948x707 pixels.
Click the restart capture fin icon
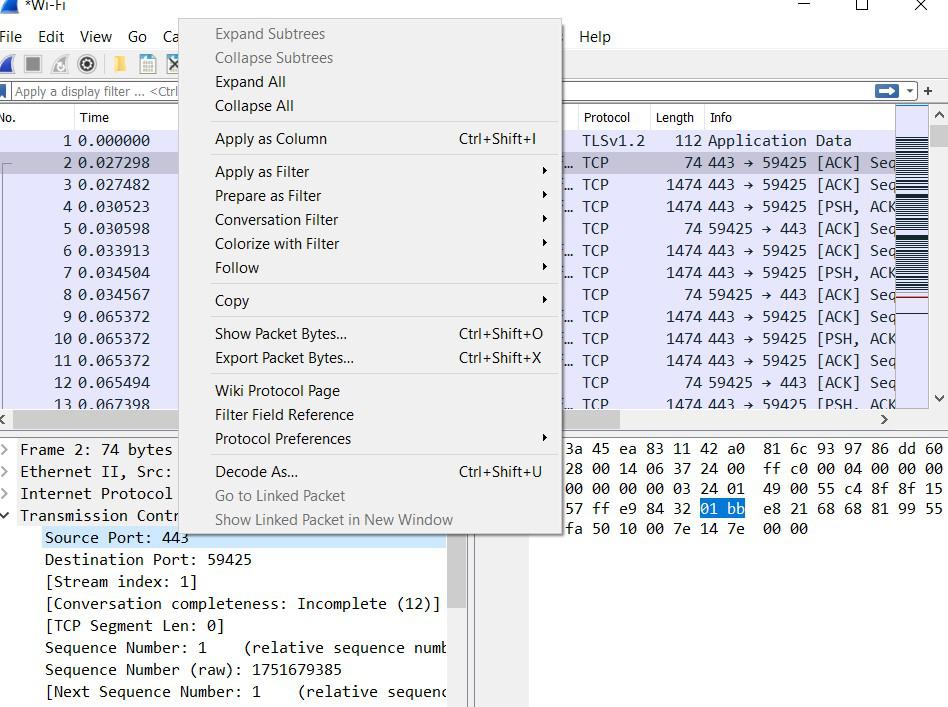coord(60,64)
